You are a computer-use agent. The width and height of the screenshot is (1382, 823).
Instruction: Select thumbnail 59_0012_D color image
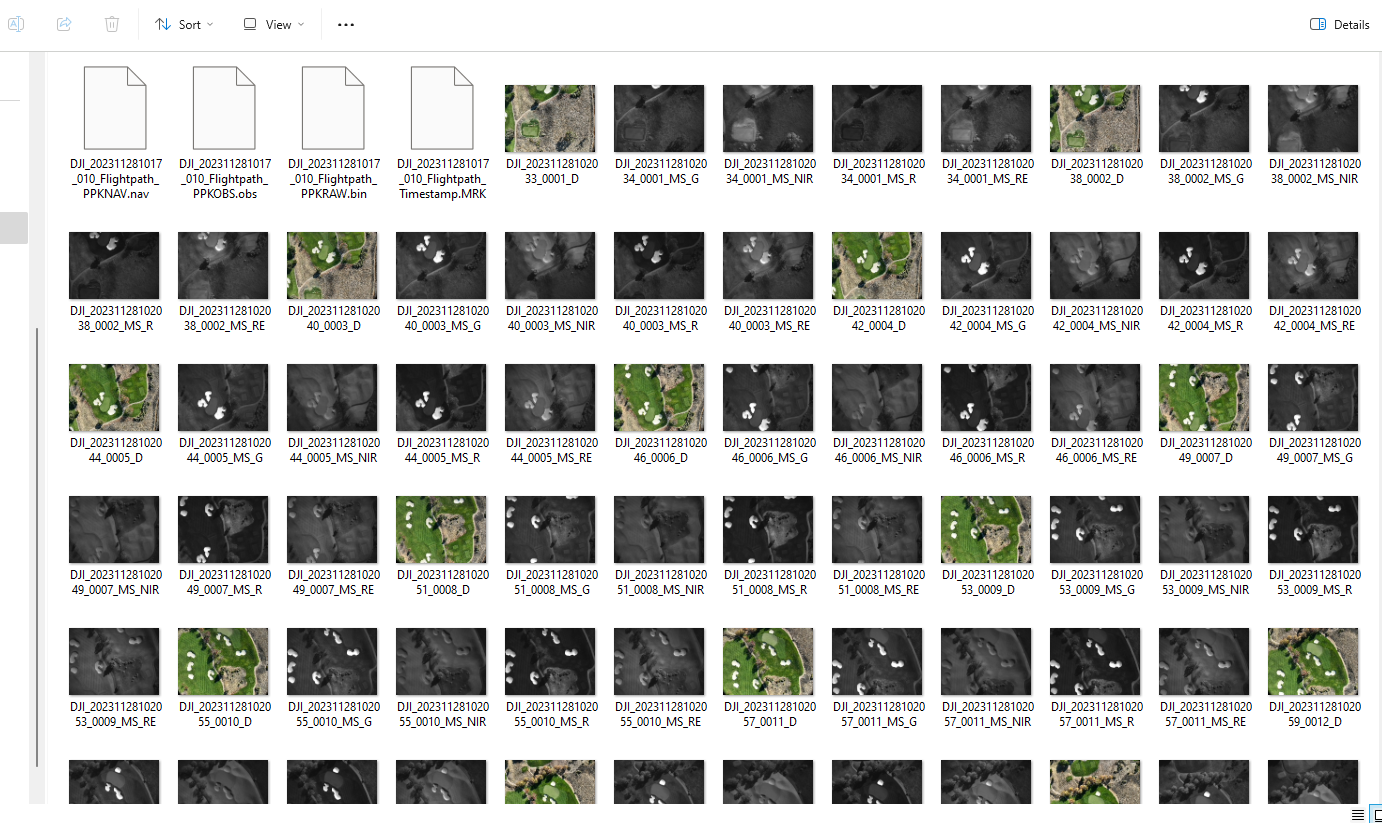pos(1313,662)
